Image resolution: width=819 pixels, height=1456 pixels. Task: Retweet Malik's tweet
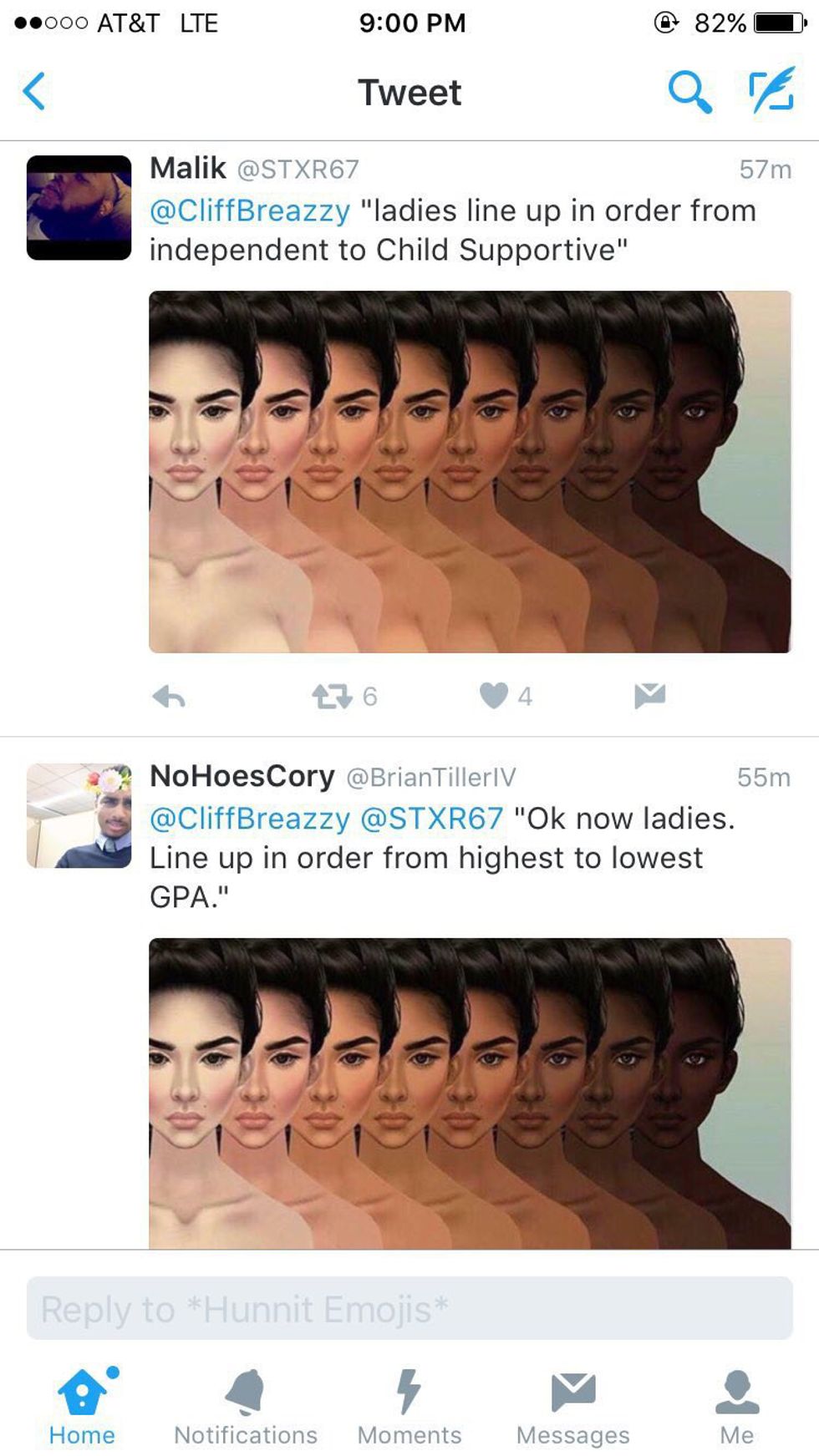tap(332, 696)
